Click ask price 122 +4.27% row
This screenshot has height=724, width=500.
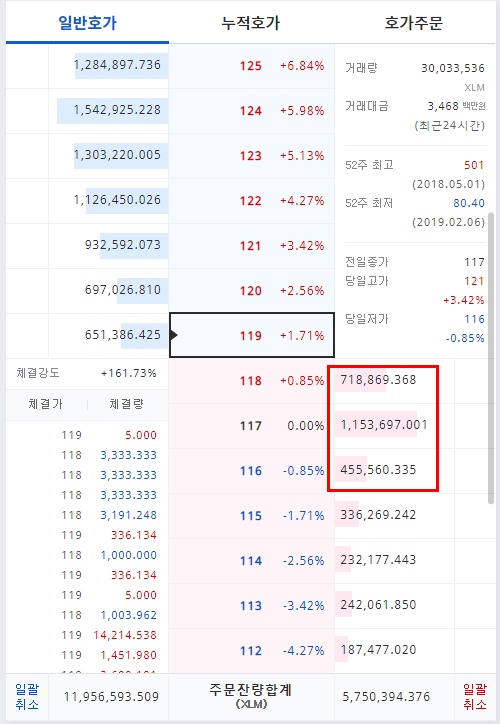[252, 201]
